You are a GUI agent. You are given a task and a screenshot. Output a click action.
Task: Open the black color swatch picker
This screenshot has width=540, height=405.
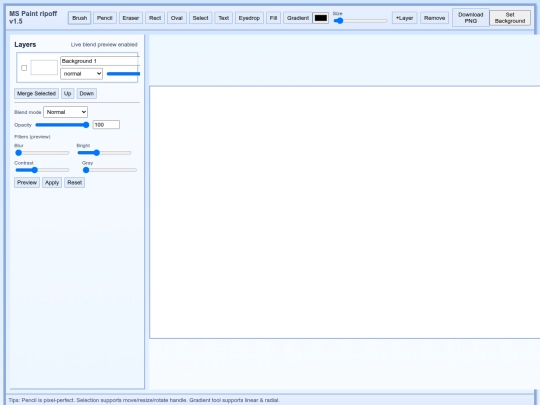(321, 18)
